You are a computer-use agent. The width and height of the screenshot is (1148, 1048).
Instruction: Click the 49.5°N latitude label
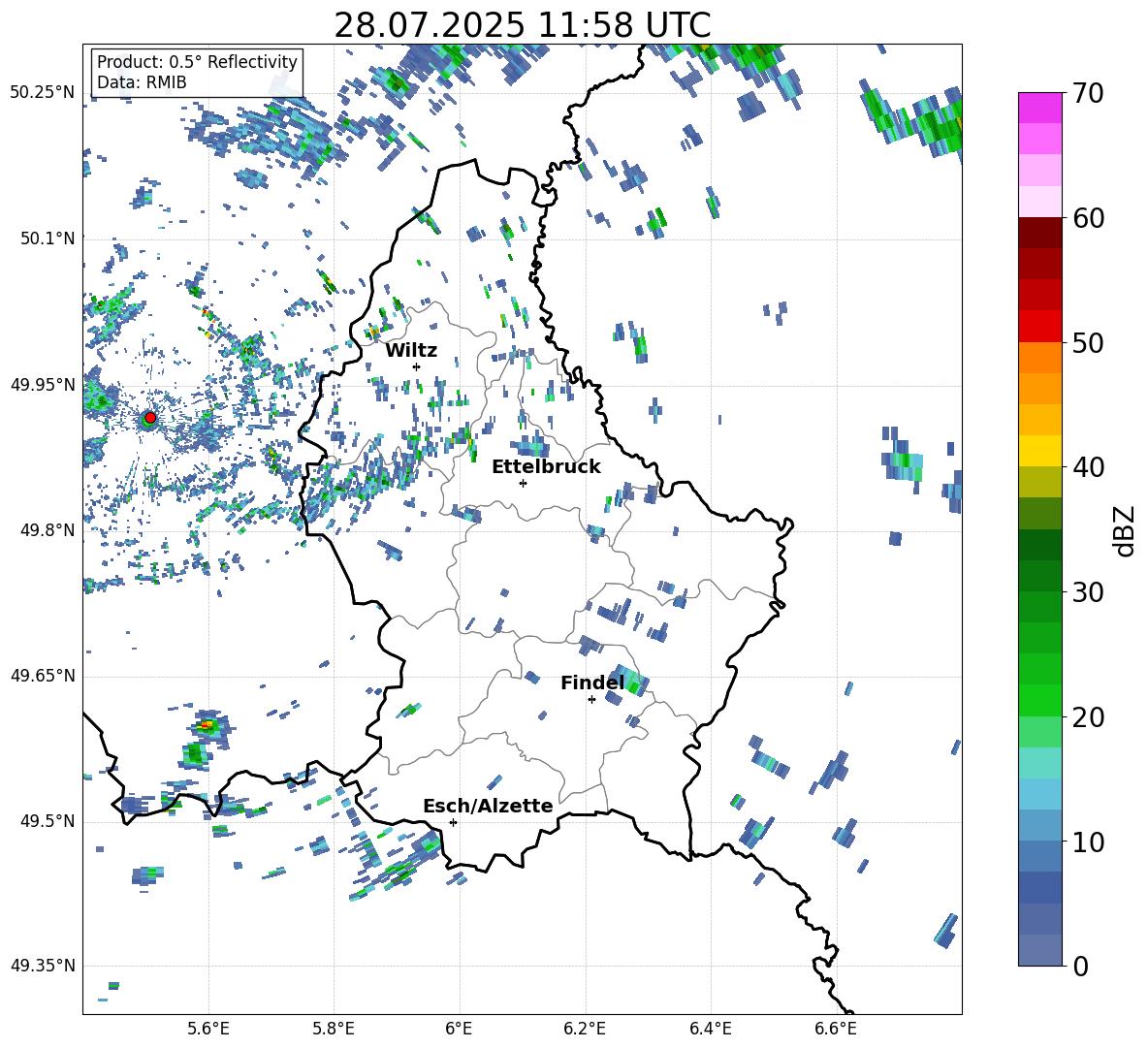(x=48, y=821)
